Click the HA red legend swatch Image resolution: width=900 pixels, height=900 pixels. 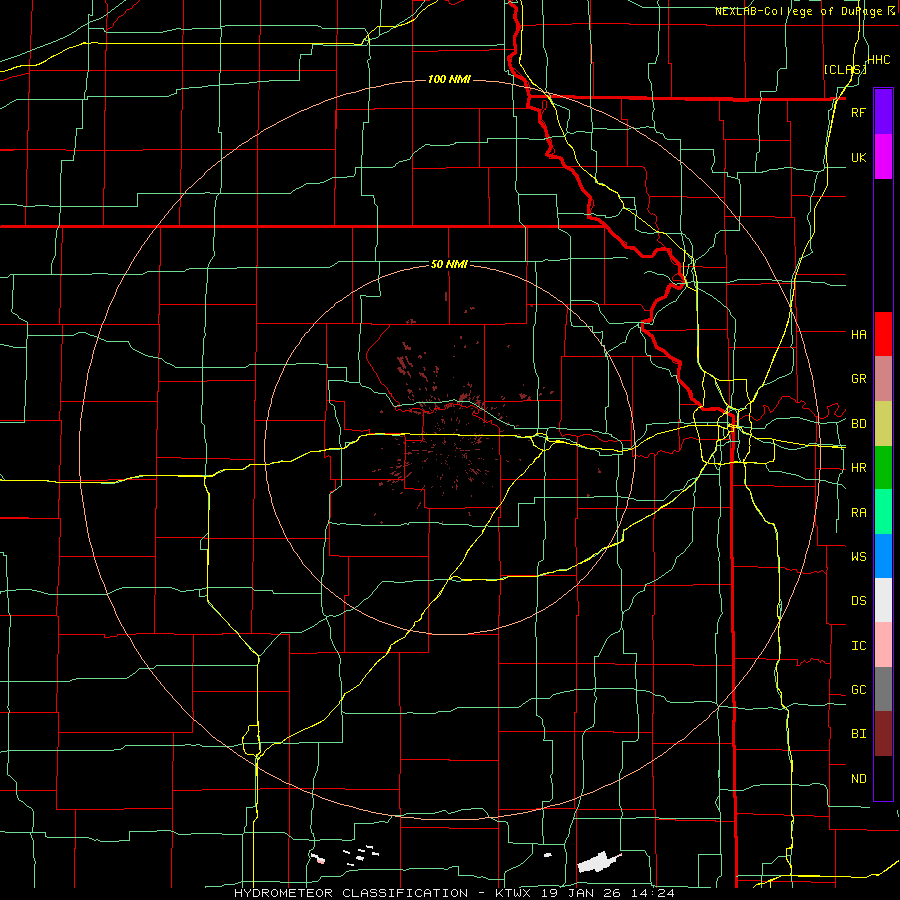(x=883, y=334)
